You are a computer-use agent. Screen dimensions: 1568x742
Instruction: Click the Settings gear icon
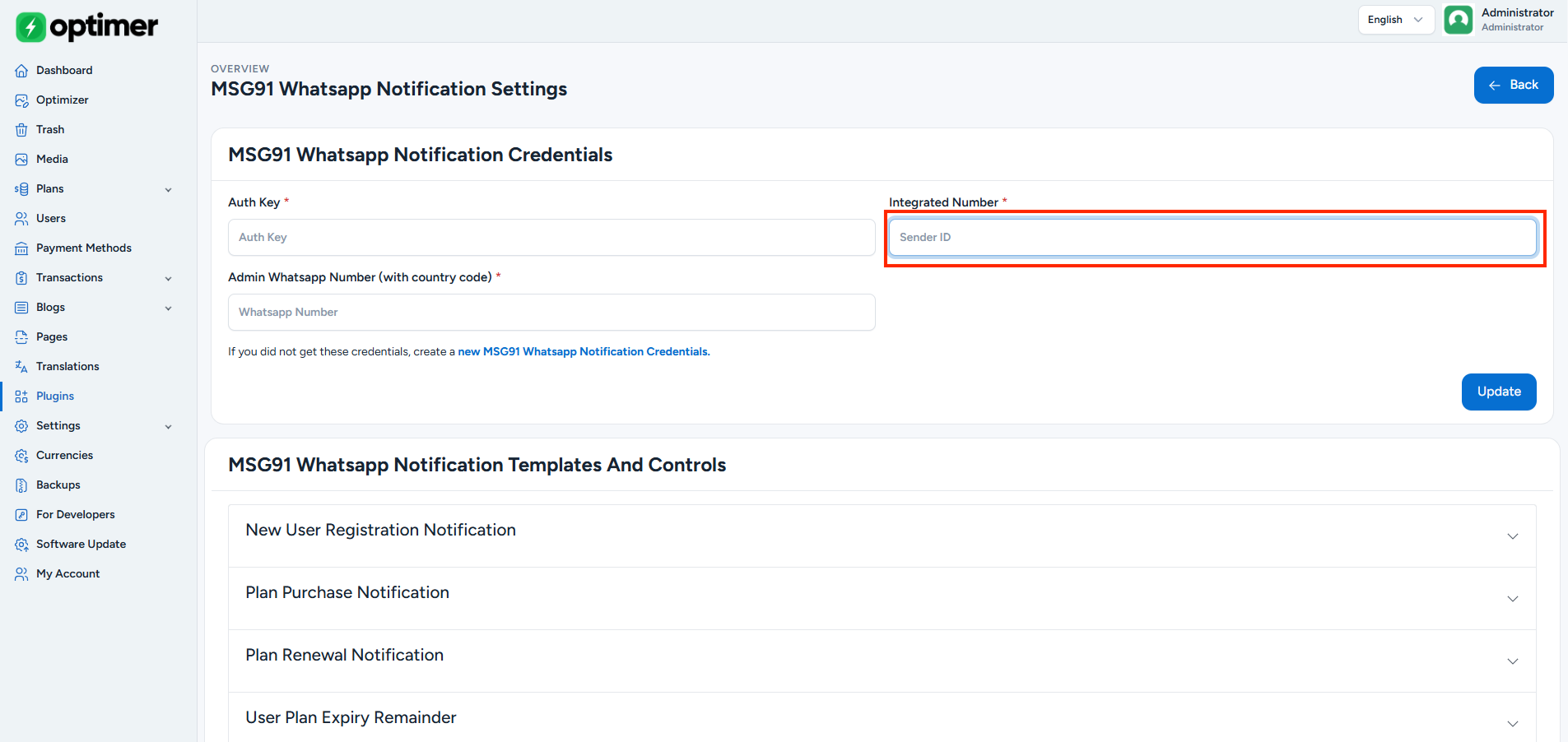tap(21, 426)
